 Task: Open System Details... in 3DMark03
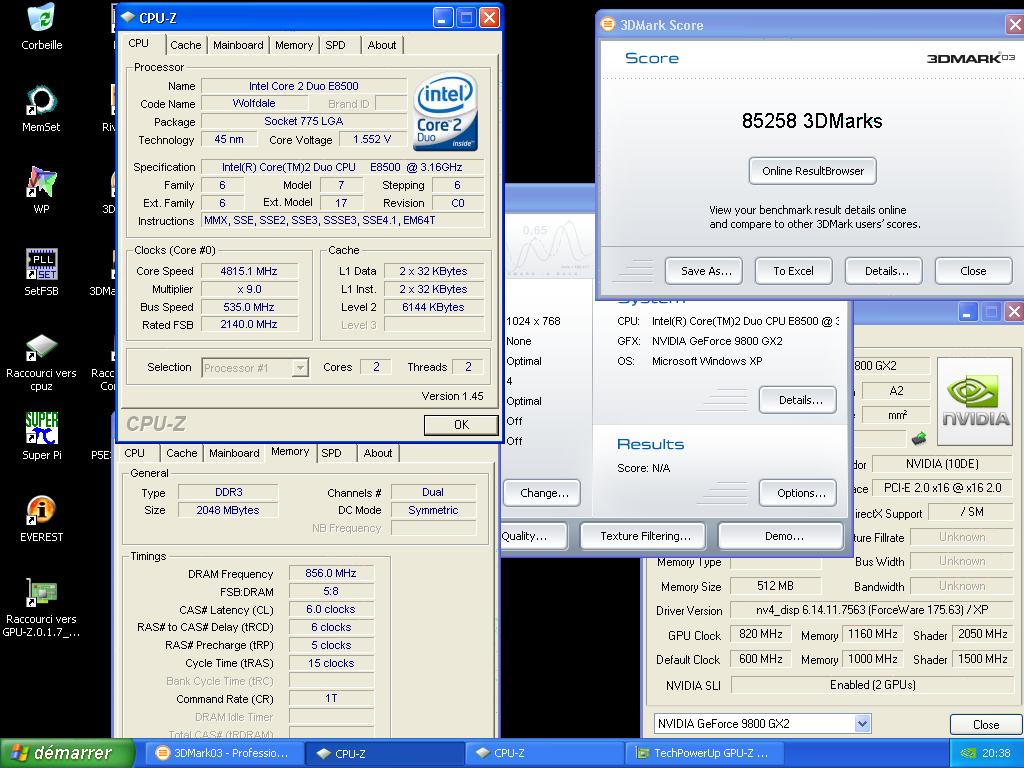(798, 400)
